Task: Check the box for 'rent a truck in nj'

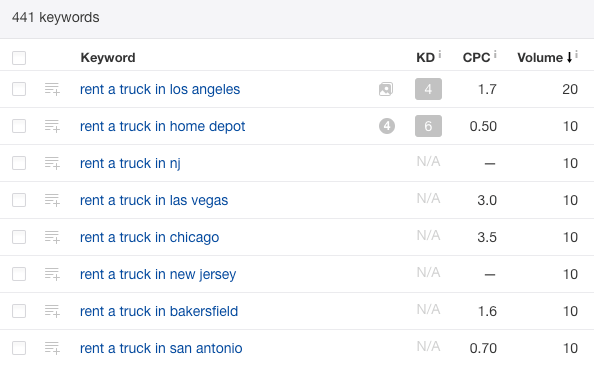Action: (x=19, y=163)
